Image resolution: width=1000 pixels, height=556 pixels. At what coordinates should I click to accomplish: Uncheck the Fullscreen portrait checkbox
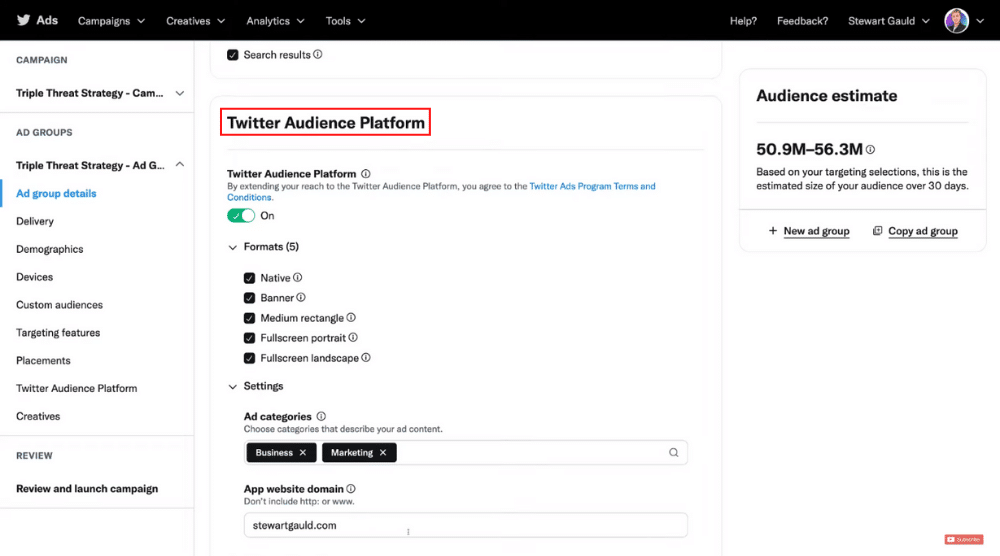click(249, 338)
